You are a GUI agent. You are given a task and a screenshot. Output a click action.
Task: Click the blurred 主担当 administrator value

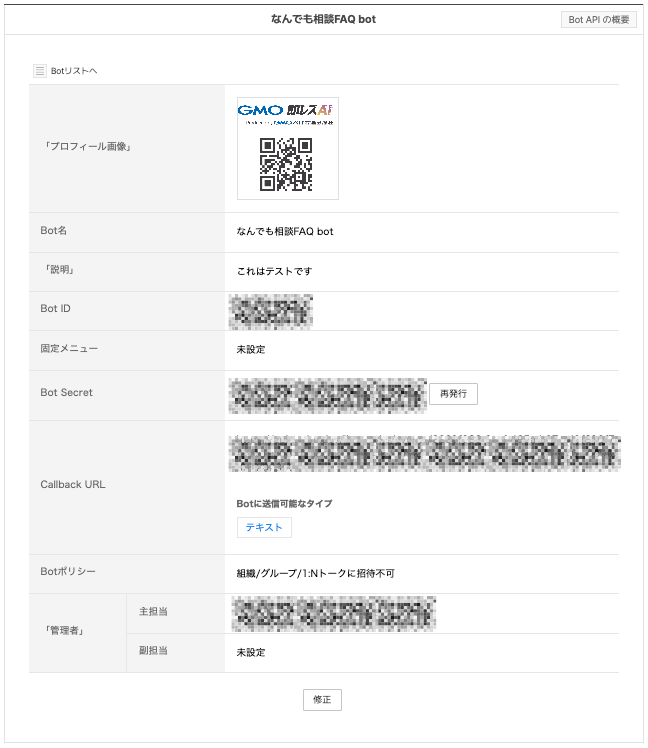pos(334,613)
